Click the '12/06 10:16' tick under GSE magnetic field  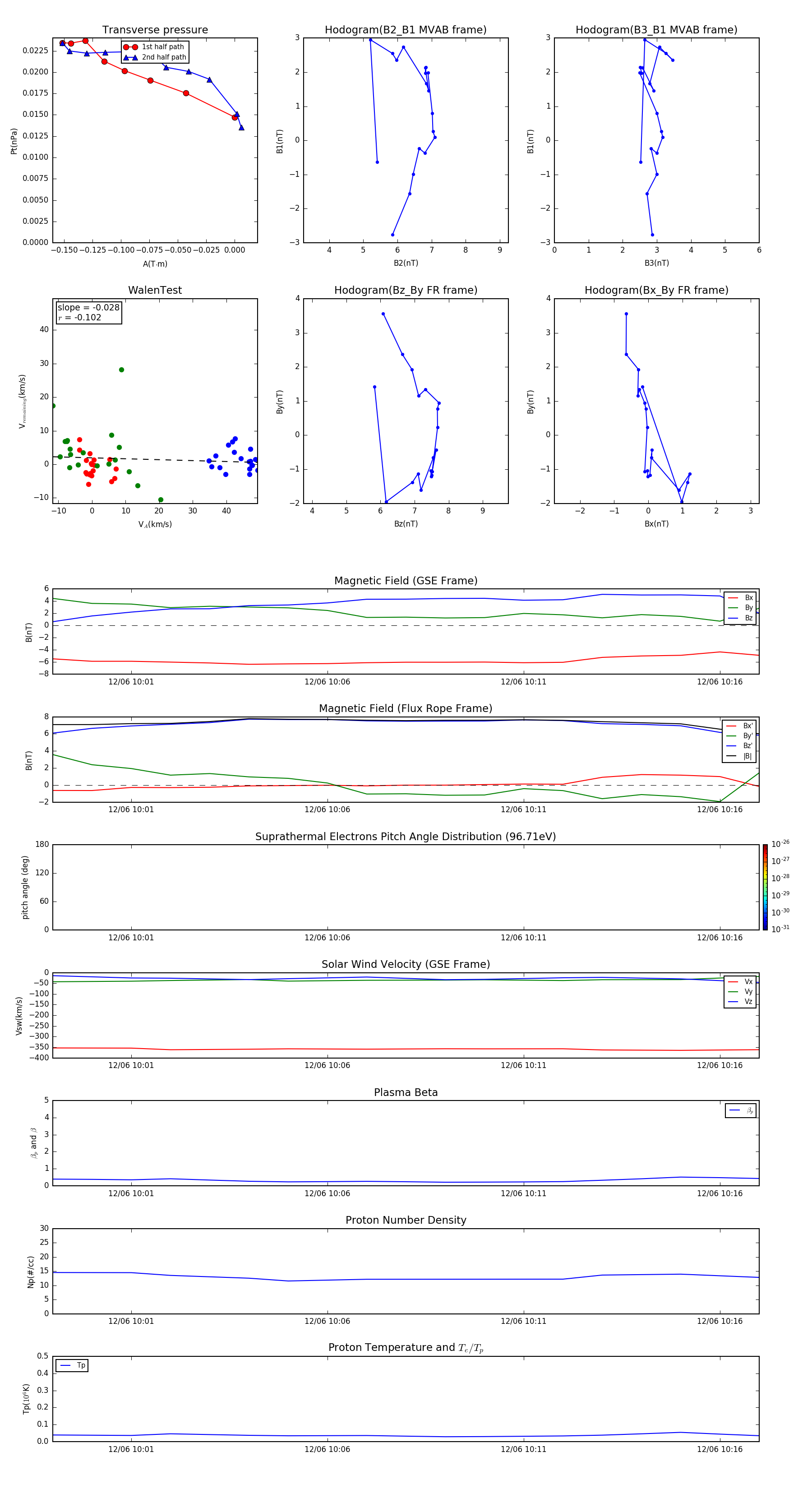point(720,681)
